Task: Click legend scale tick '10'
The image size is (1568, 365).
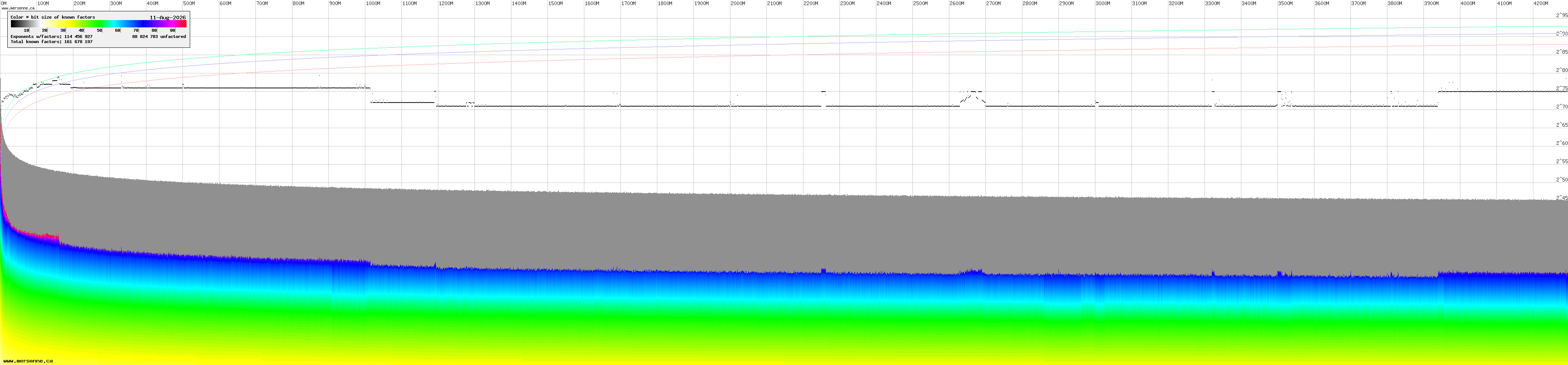Action: click(27, 30)
